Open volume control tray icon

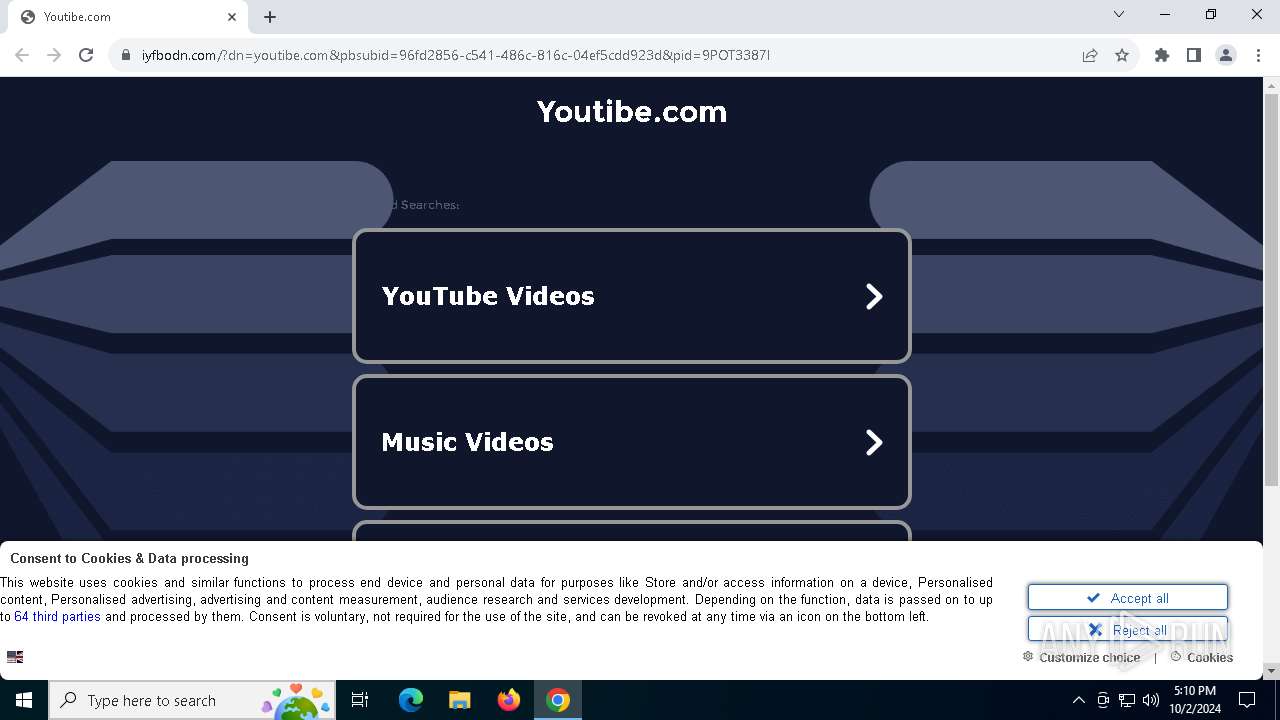pyautogui.click(x=1151, y=700)
